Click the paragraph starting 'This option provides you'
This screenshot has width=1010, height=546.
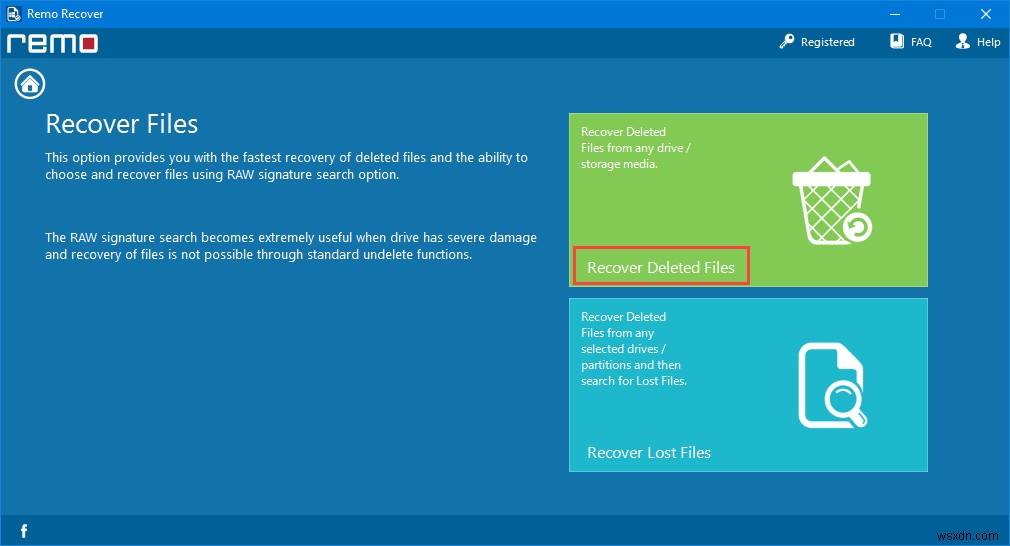pyautogui.click(x=286, y=165)
